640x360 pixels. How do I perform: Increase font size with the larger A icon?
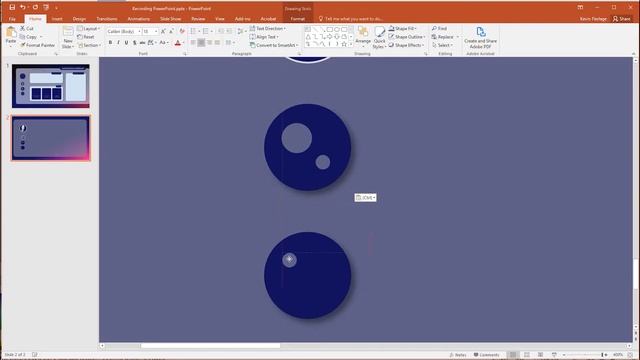[163, 31]
